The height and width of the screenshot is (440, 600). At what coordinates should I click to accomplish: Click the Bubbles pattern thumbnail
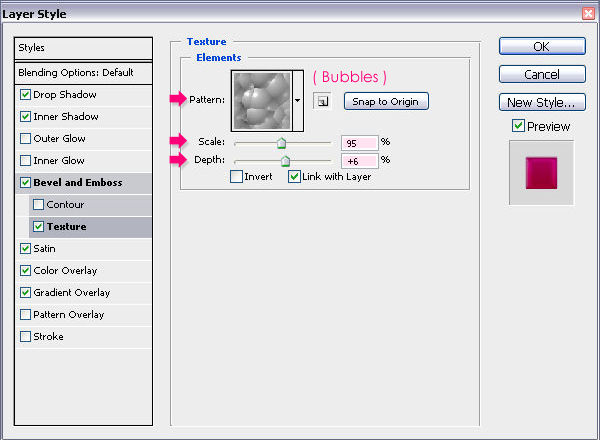[262, 101]
